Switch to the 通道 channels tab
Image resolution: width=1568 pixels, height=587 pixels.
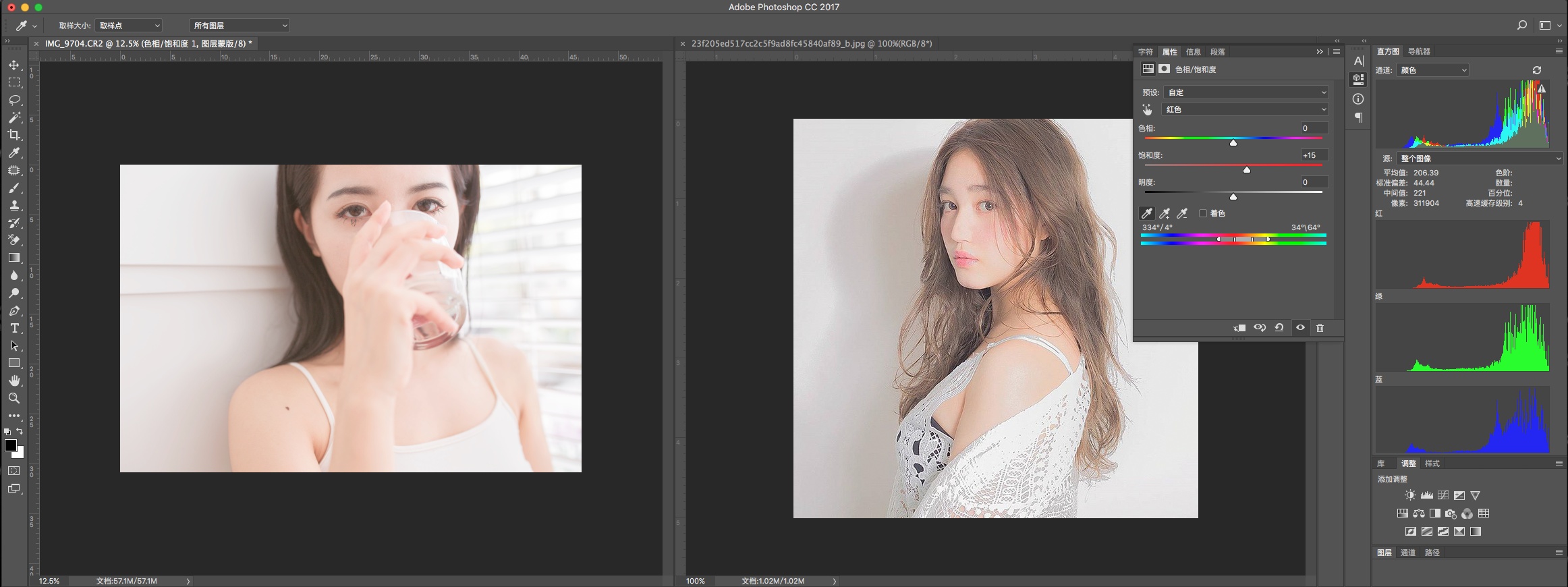point(1407,553)
